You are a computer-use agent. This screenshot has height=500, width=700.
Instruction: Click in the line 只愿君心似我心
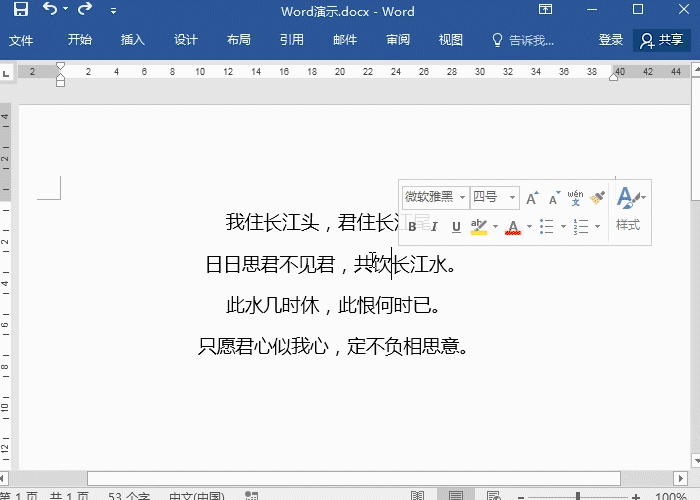pyautogui.click(x=263, y=346)
